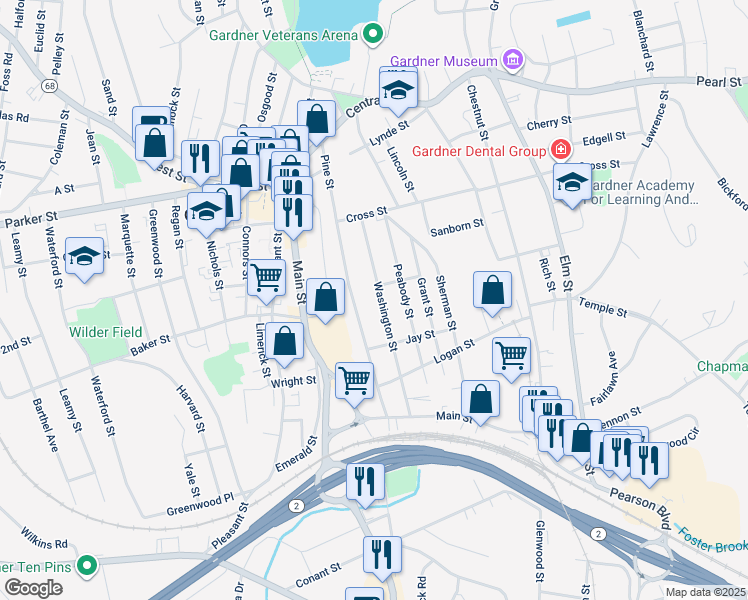
Task: Open the shopping bag marker by Limerick St
Action: [x=284, y=344]
